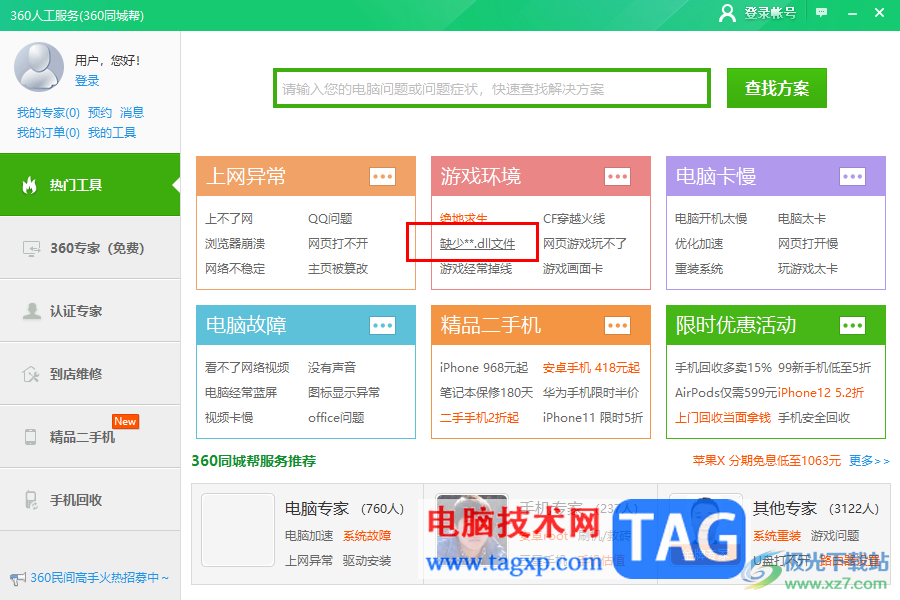Image resolution: width=900 pixels, height=600 pixels.
Task: Click 缺少**.dll文件 link
Action: click(x=478, y=243)
